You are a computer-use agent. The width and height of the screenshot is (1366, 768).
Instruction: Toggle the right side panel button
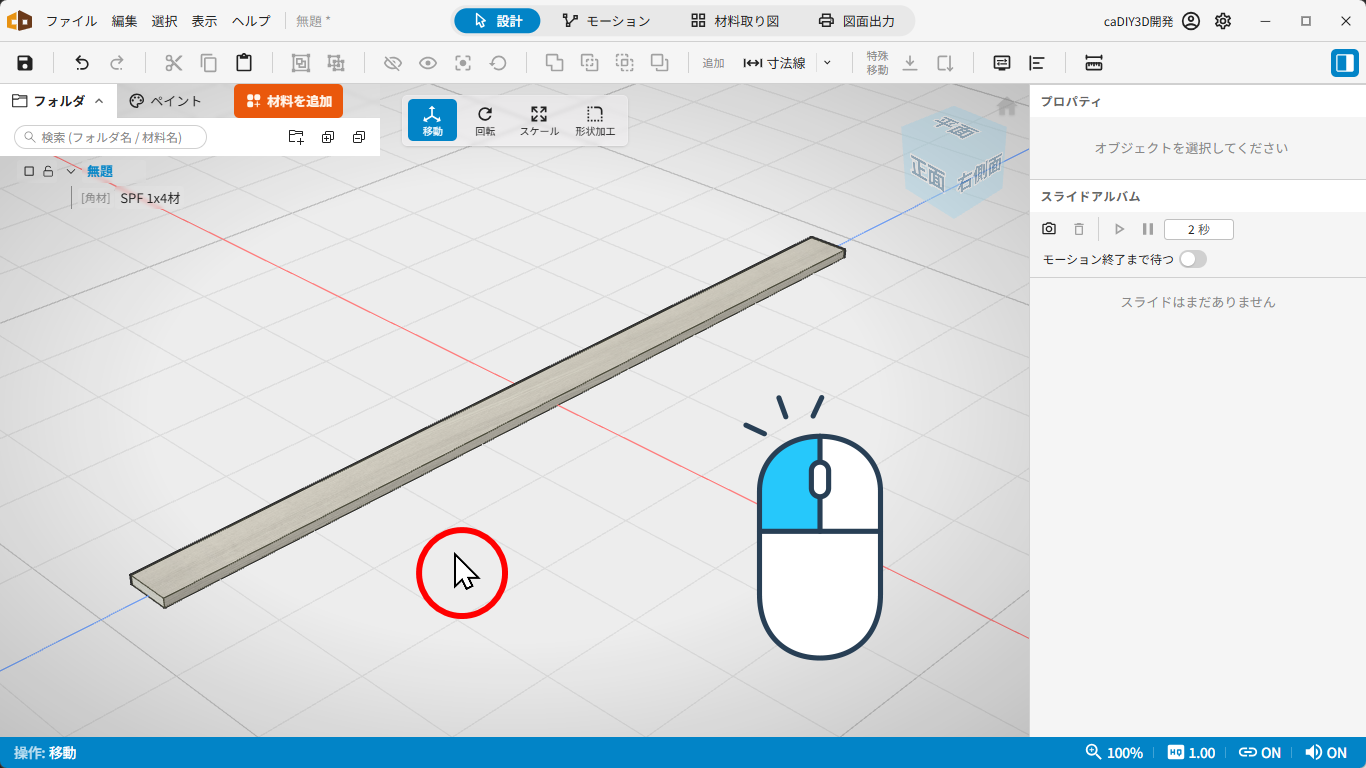(1345, 63)
